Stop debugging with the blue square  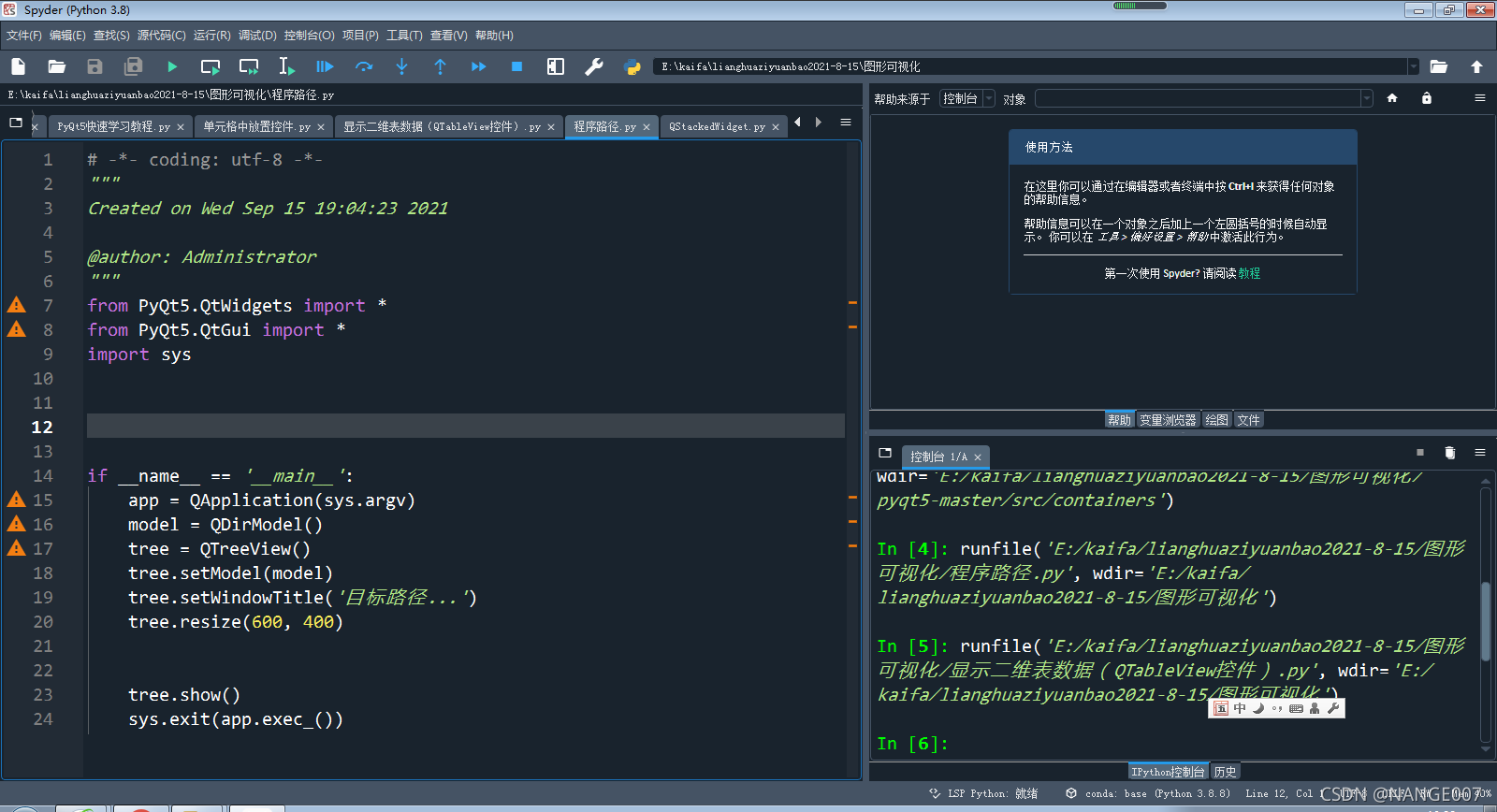coord(516,66)
